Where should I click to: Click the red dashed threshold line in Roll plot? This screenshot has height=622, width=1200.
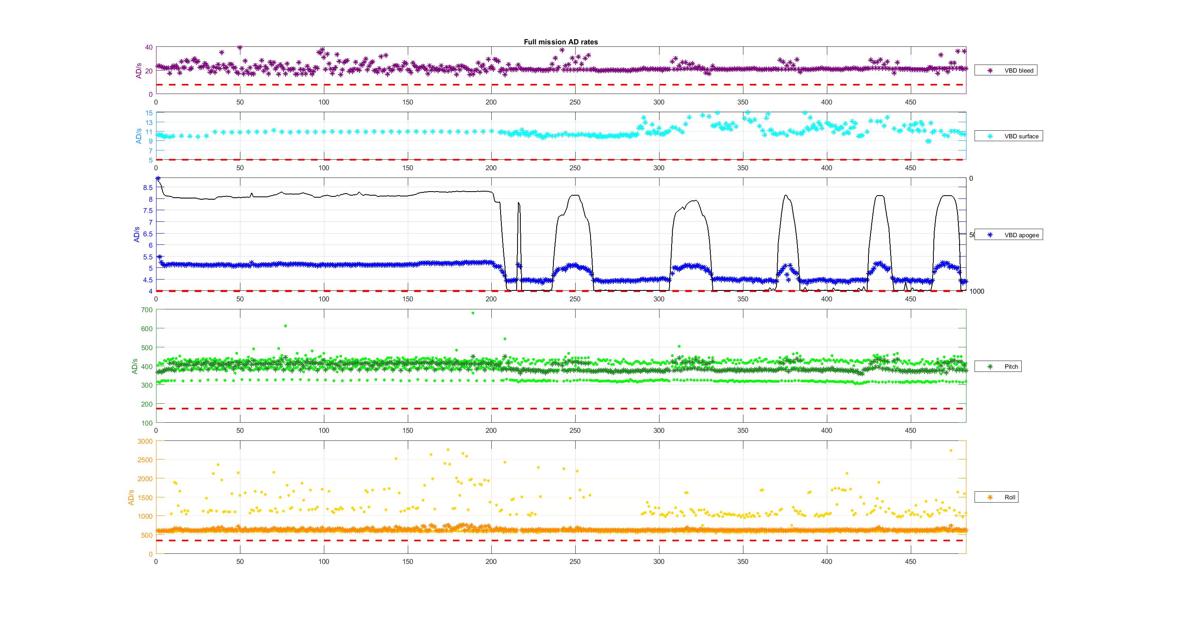pyautogui.click(x=561, y=540)
